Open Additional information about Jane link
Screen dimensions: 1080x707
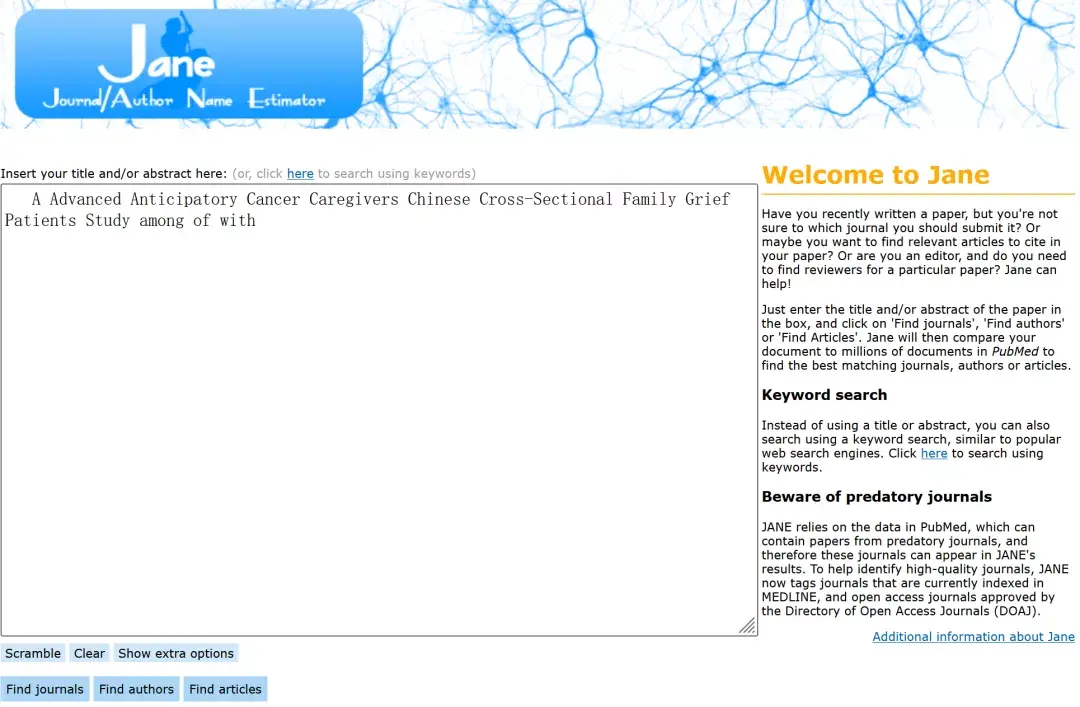(x=973, y=637)
